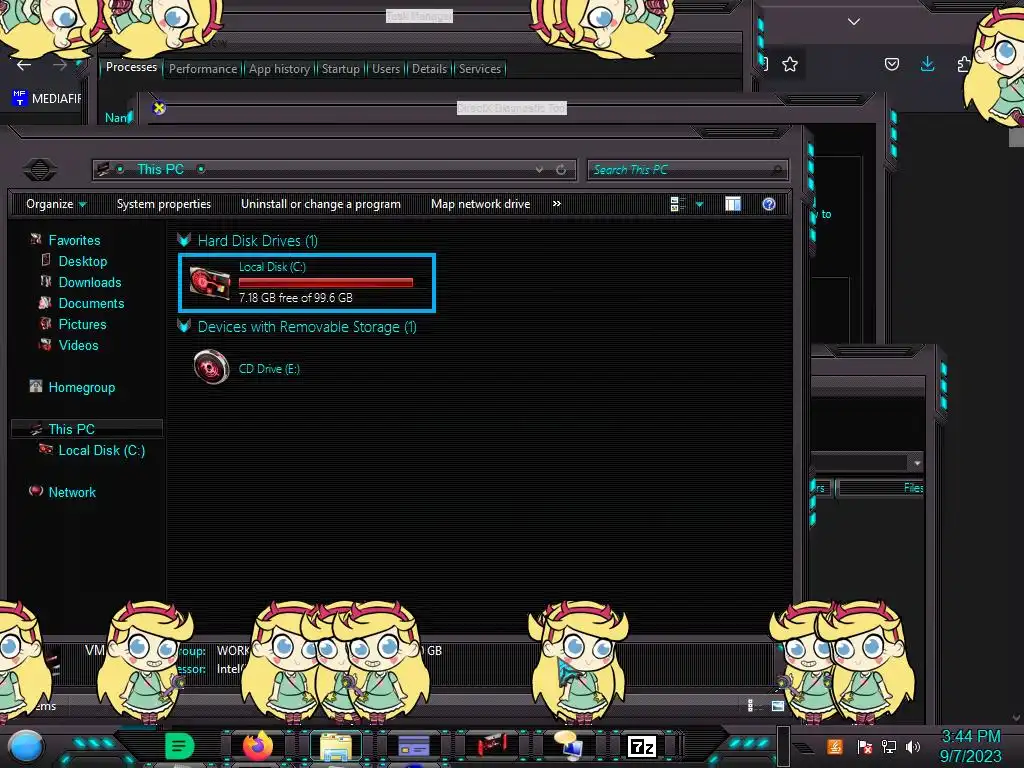This screenshot has height=768, width=1024.
Task: Click the Local Disk (C:) usage bar
Action: pos(326,282)
